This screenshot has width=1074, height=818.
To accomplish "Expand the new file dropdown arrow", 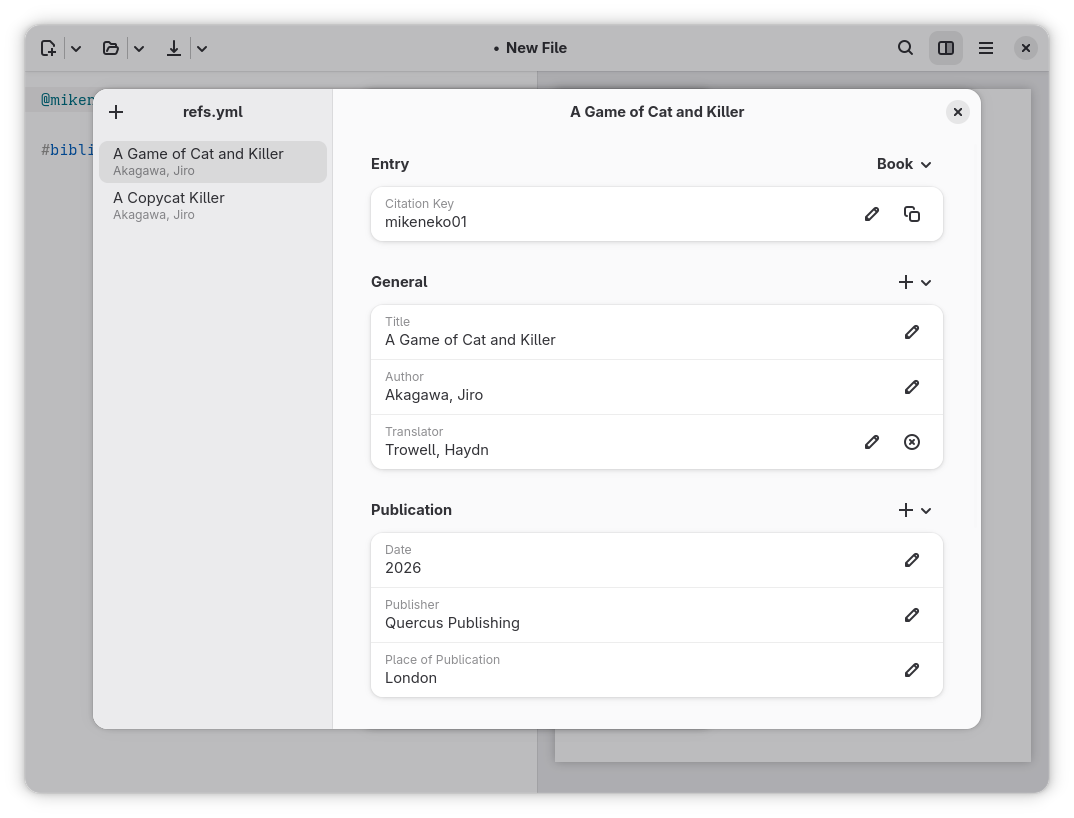I will click(x=76, y=49).
